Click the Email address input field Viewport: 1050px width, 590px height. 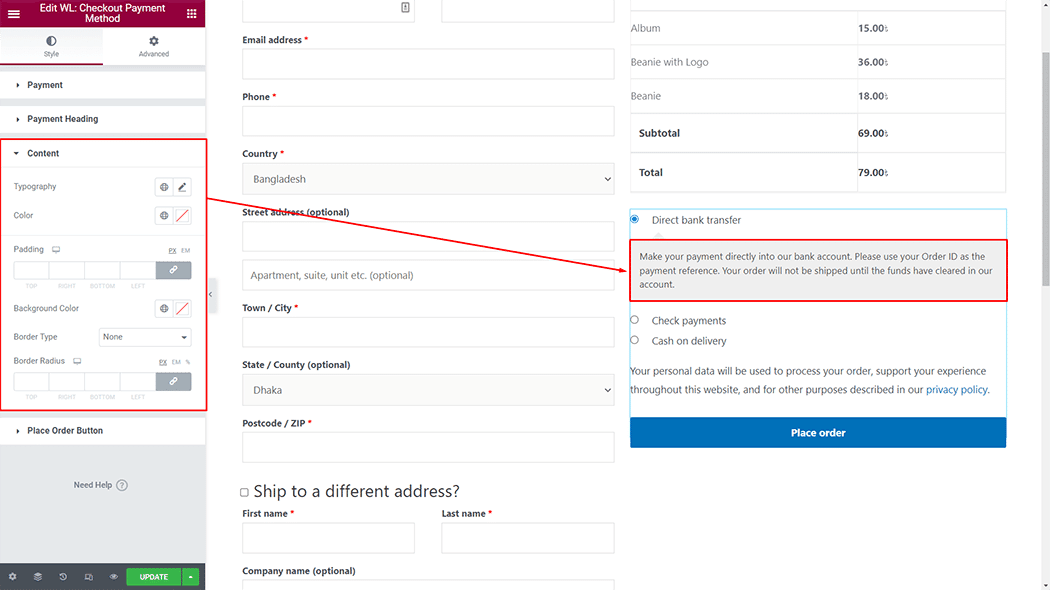coord(428,64)
